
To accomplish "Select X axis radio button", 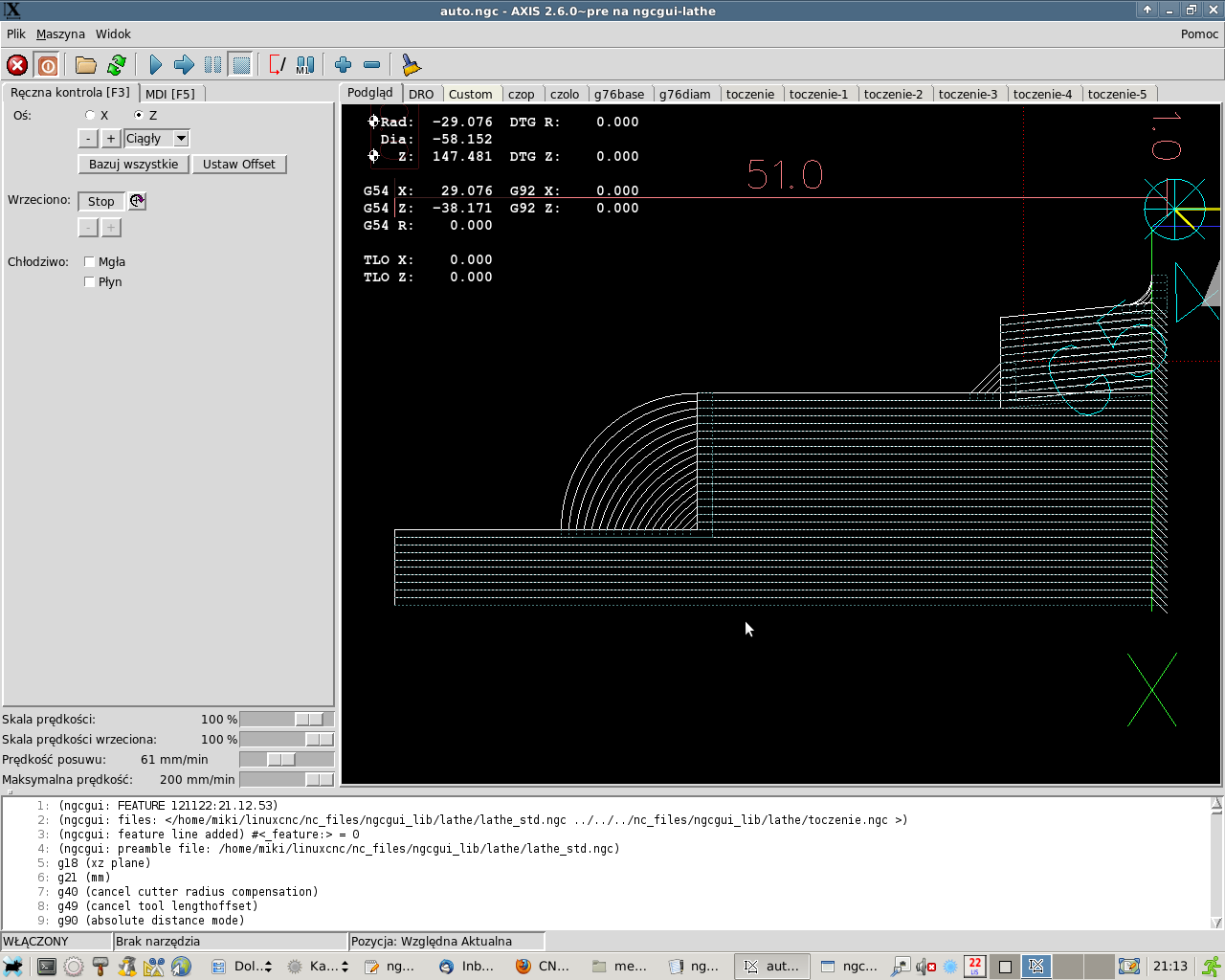I will tap(90, 115).
